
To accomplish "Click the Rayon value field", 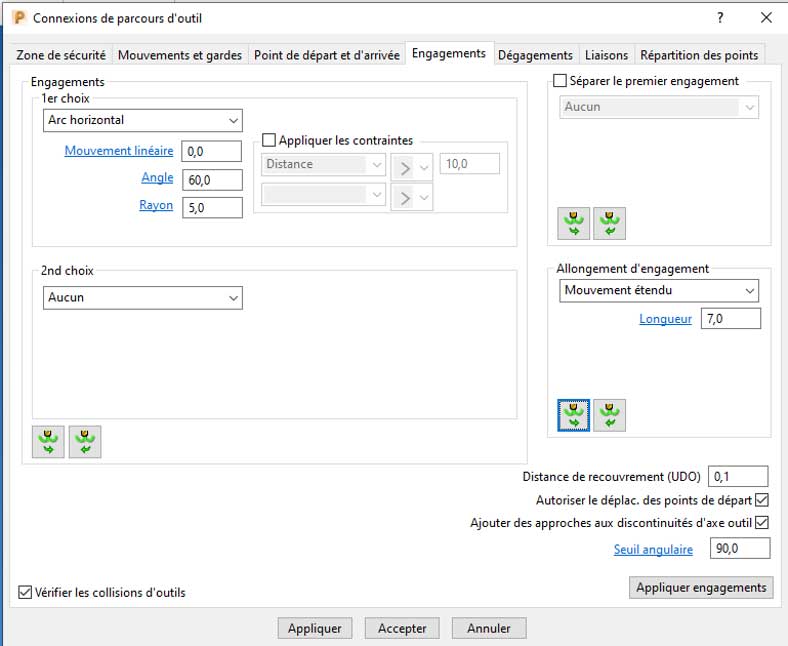I will point(212,207).
